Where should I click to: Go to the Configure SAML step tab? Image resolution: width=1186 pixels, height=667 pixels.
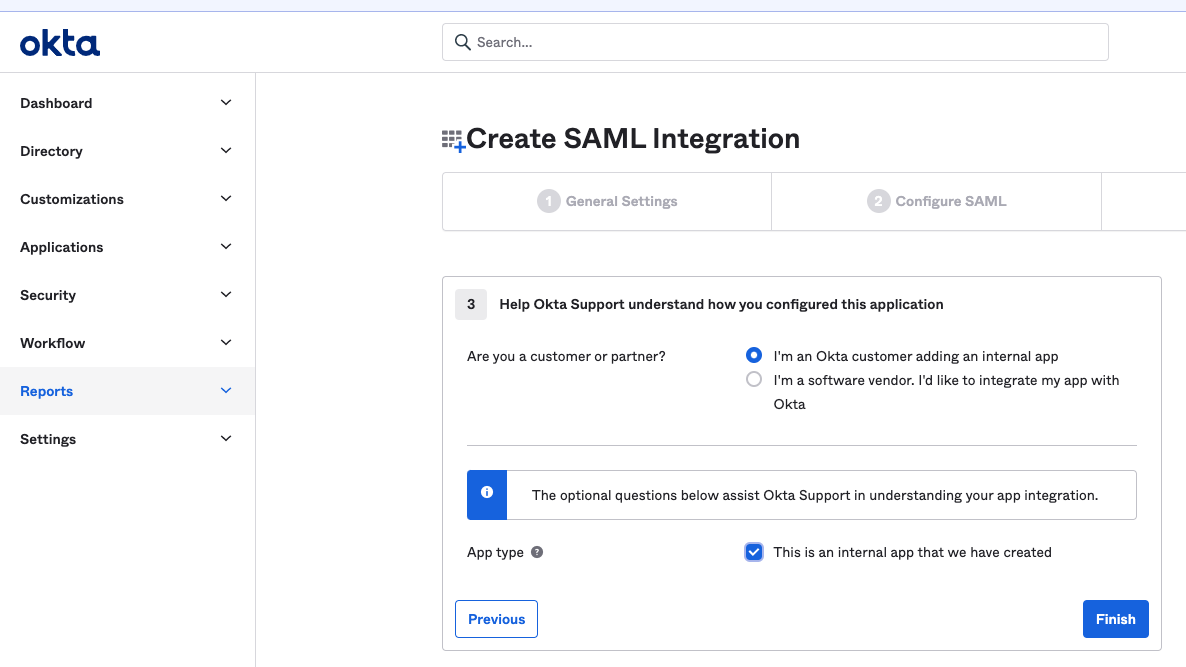tap(936, 201)
